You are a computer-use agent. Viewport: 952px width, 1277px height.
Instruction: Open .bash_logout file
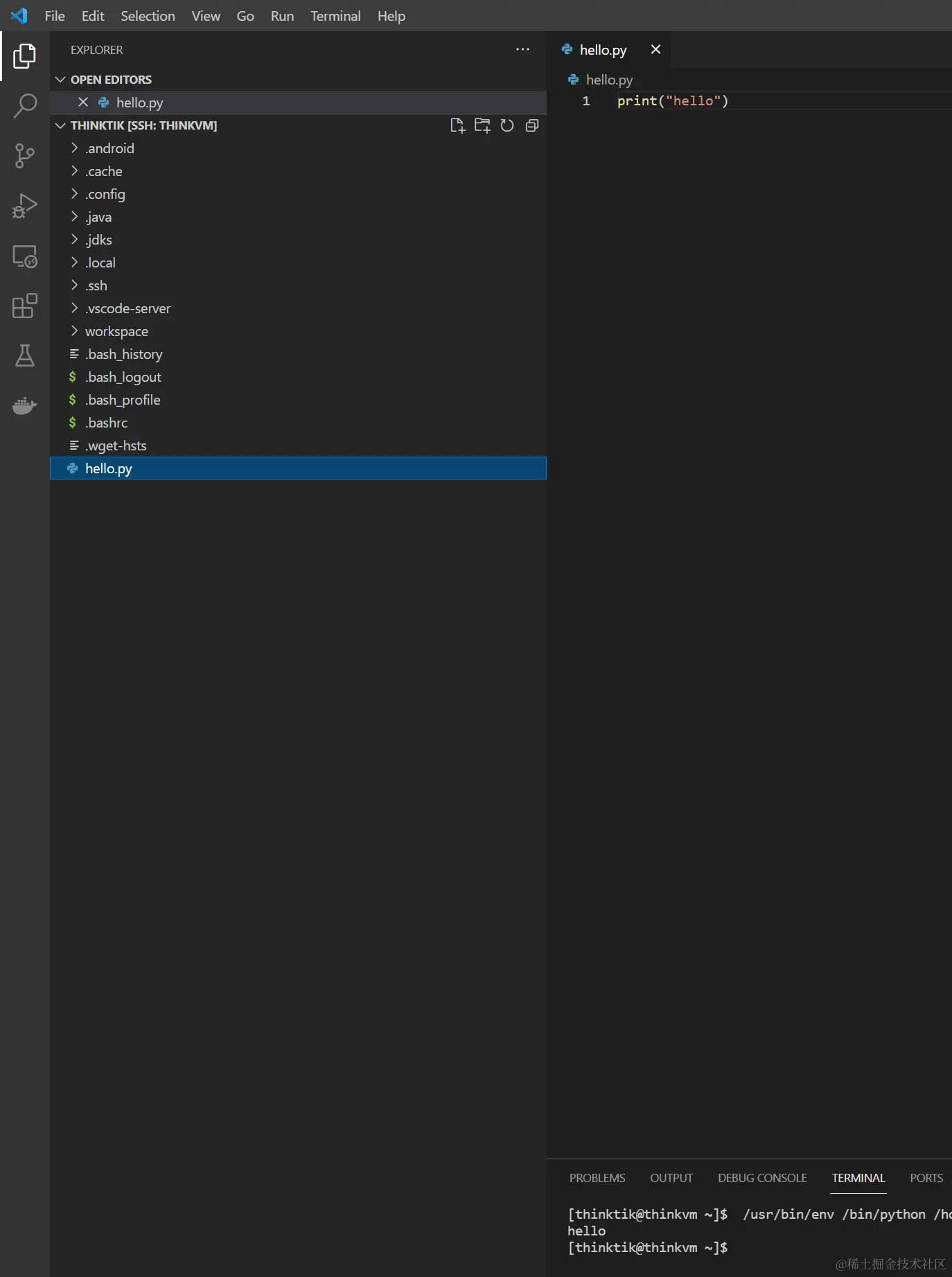tap(298, 377)
